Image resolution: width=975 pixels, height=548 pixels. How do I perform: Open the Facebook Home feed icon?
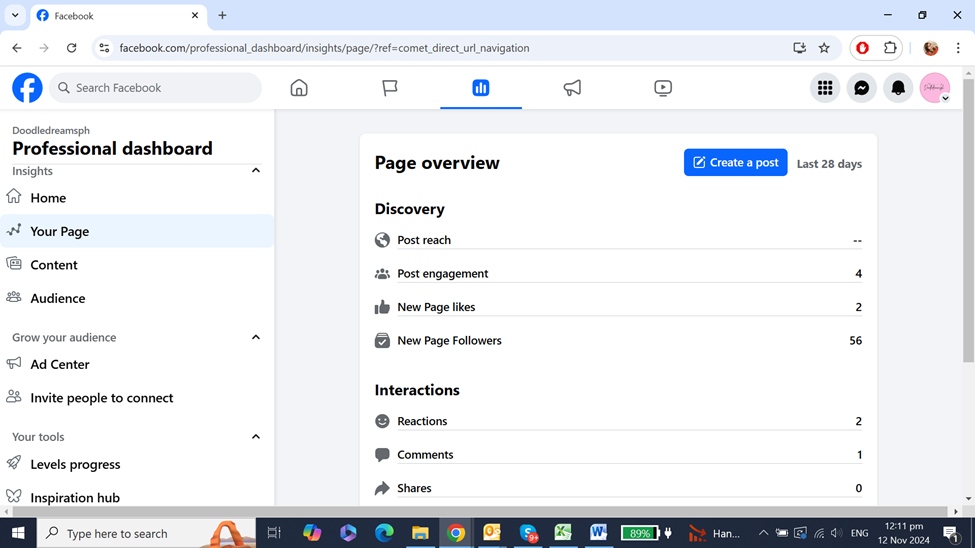coord(299,88)
